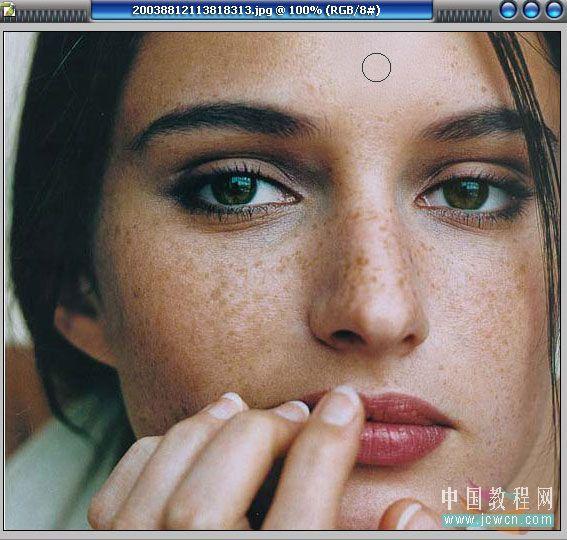567x540 pixels.
Task: Click inside the circular brush cursor on the forehead
Action: point(376,67)
